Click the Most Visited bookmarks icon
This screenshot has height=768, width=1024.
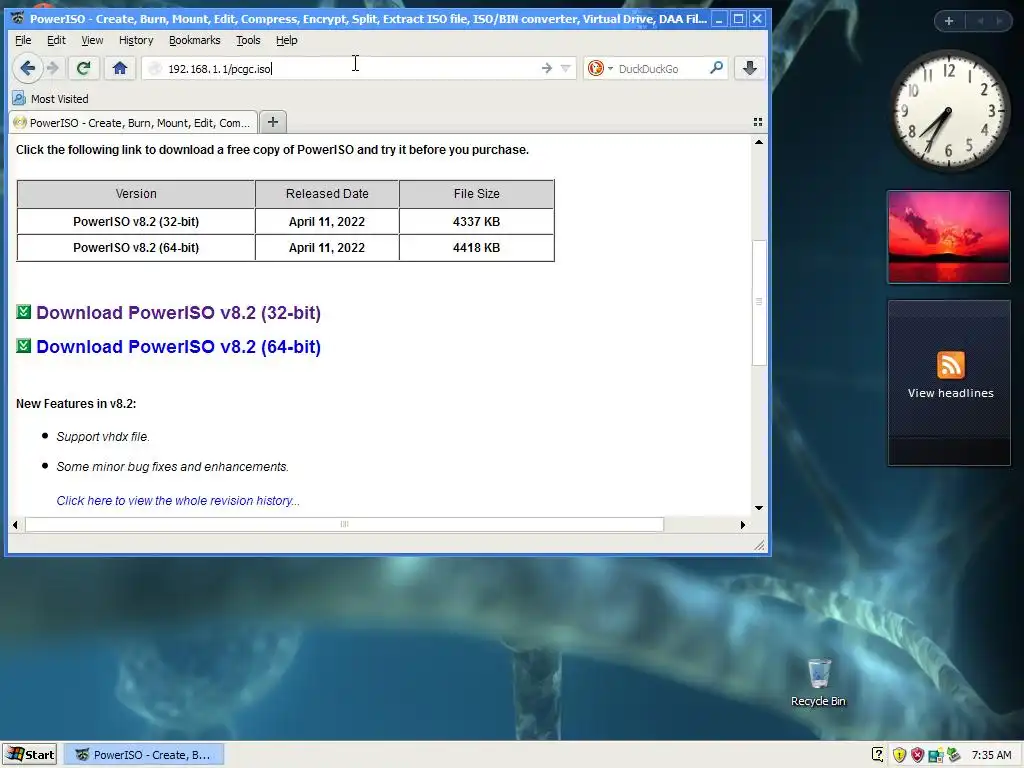[19, 99]
